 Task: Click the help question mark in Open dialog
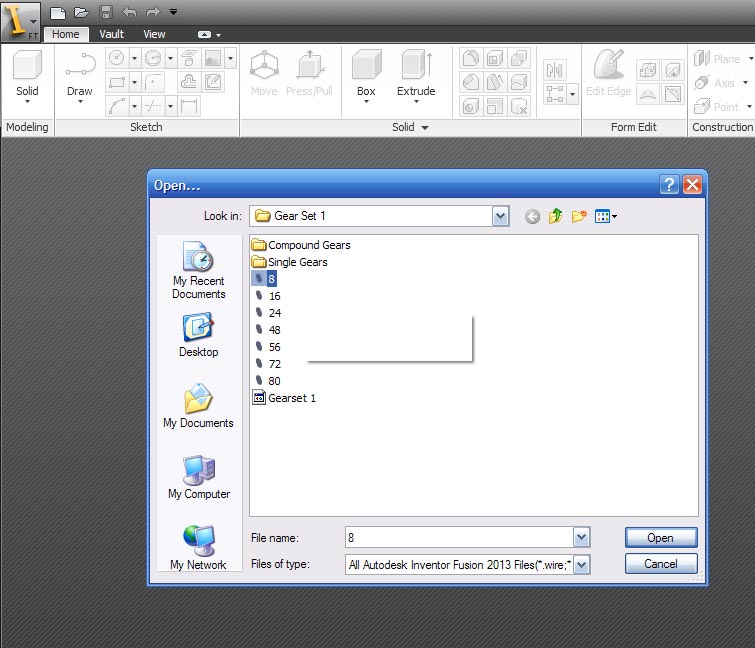coord(669,184)
